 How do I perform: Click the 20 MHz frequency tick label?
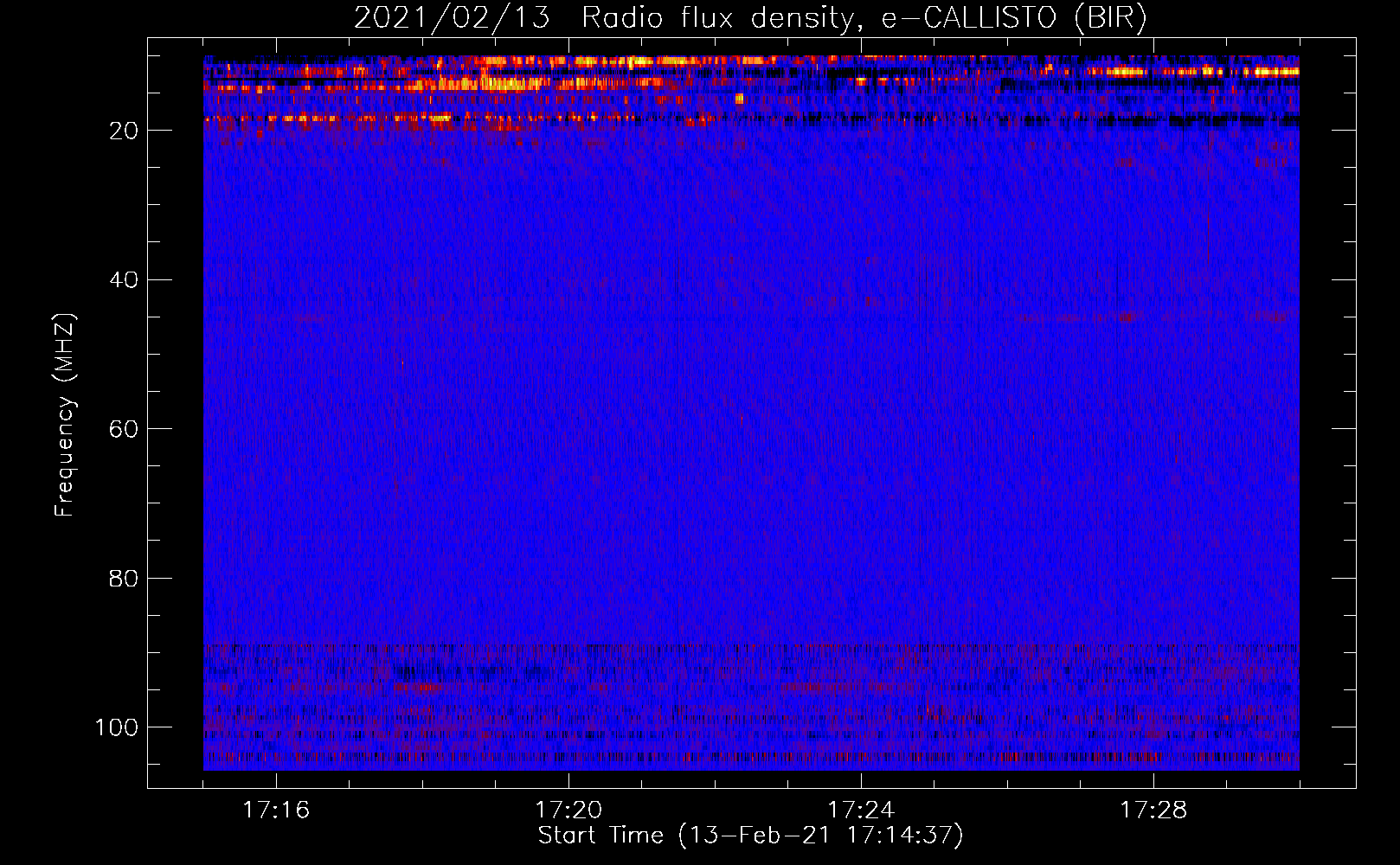(x=124, y=131)
